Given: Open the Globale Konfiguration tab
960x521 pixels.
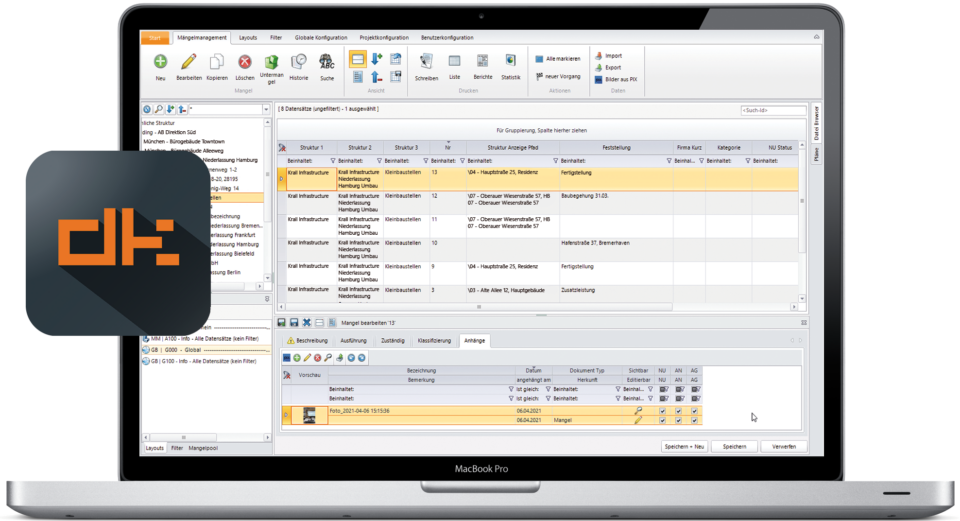Looking at the screenshot, I should (321, 38).
